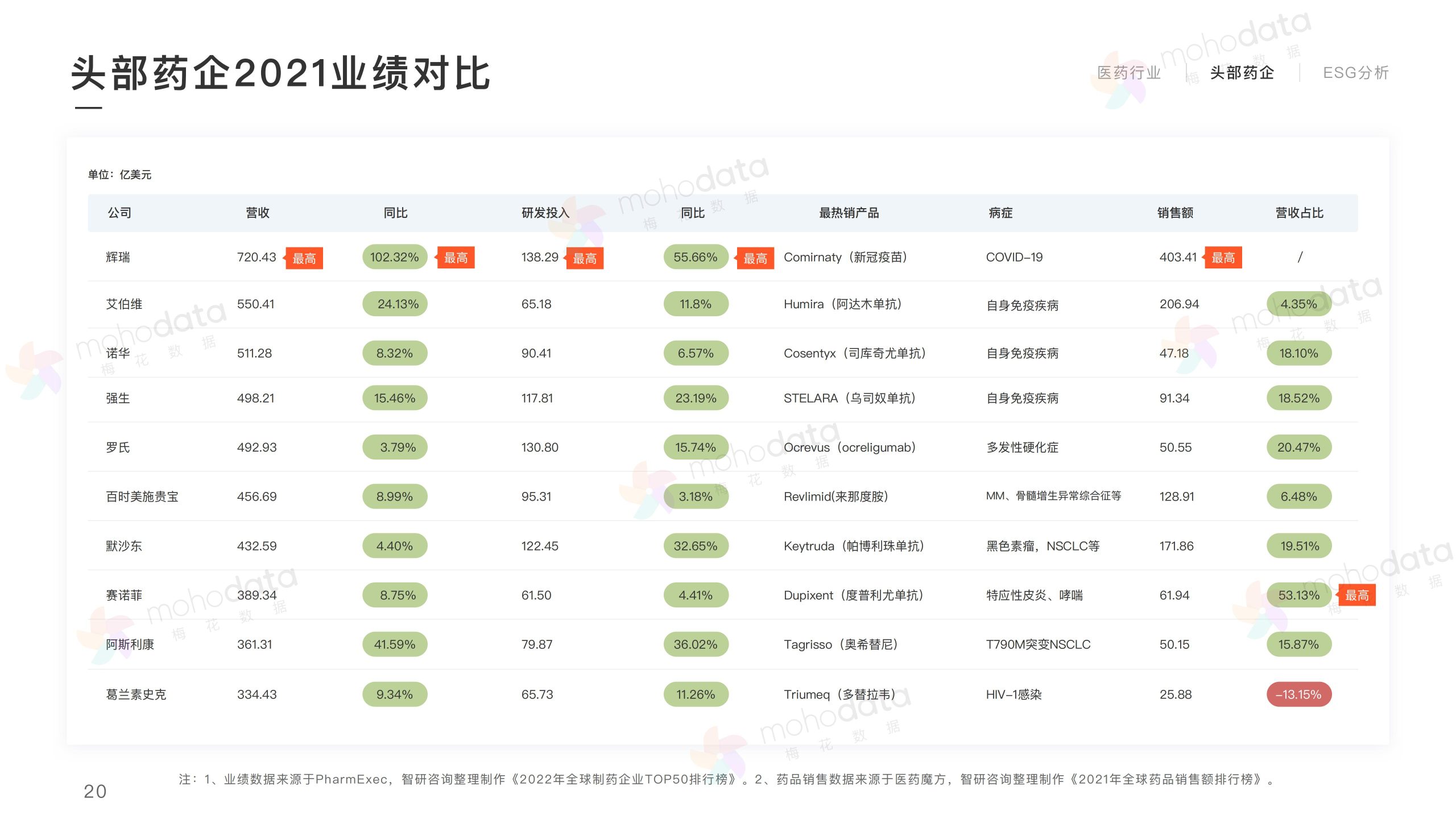
Task: Click the 最高 tag next to 53.13%
Action: (x=1357, y=595)
